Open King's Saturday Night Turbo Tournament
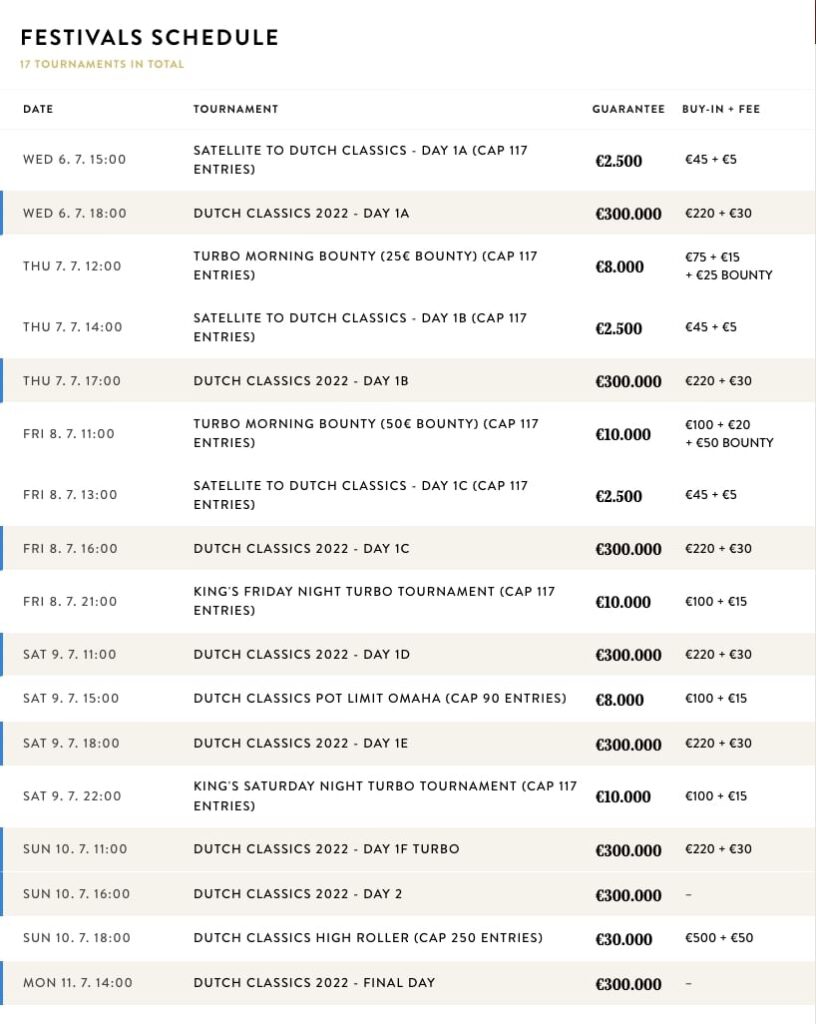The width and height of the screenshot is (816, 1024). 385,796
